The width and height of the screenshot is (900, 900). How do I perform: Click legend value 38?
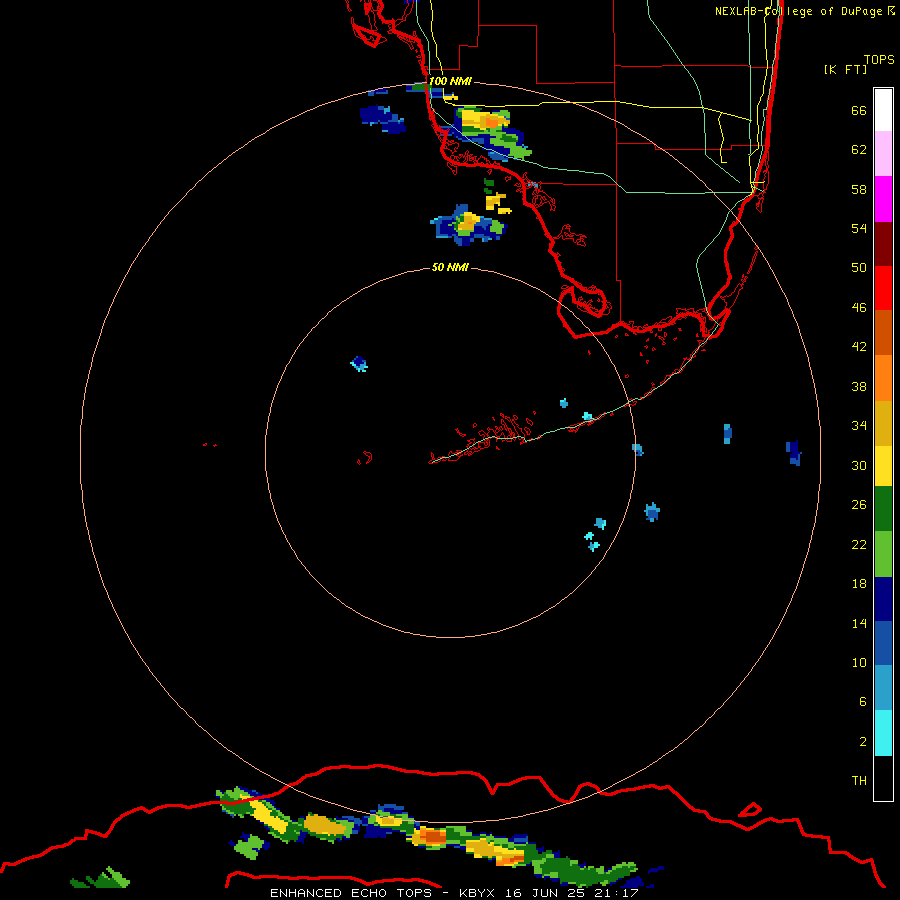click(859, 387)
